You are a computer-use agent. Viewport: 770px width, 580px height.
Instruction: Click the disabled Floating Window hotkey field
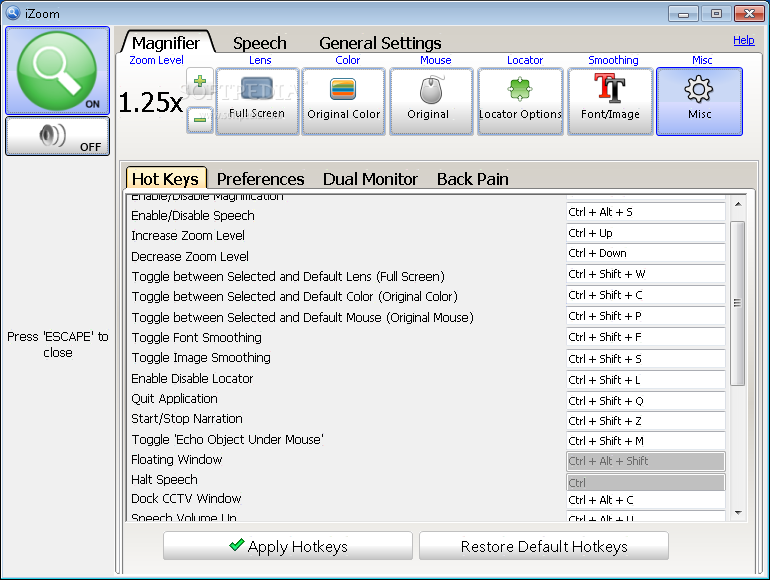(x=646, y=461)
